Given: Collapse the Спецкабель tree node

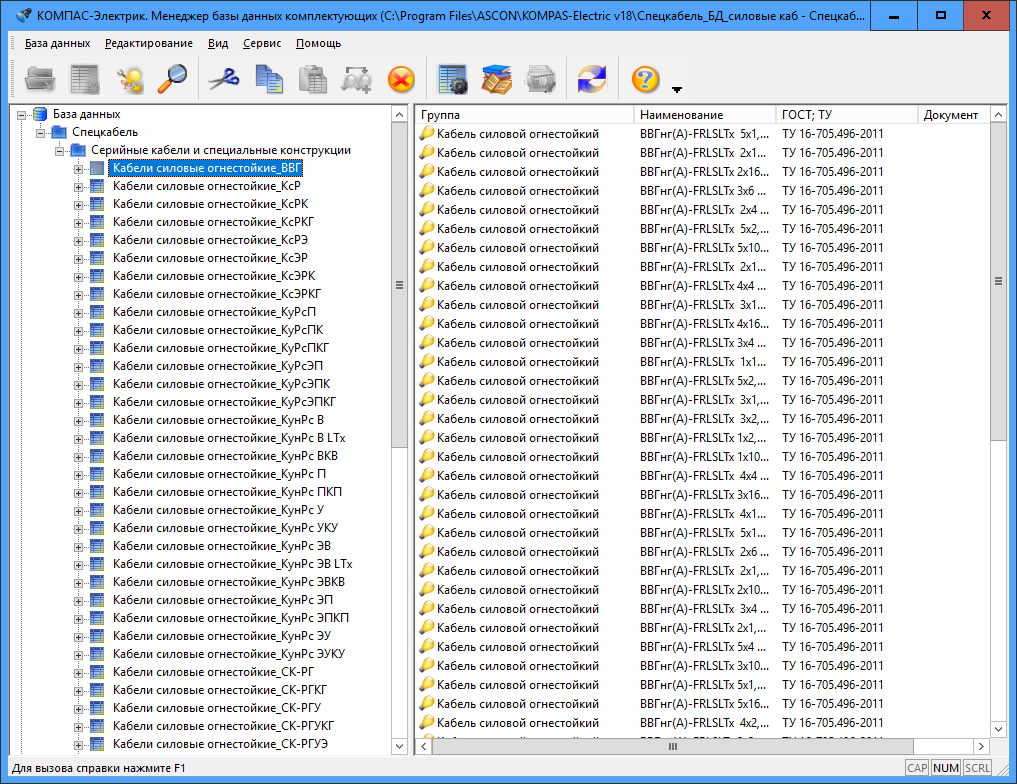Looking at the screenshot, I should coord(40,134).
